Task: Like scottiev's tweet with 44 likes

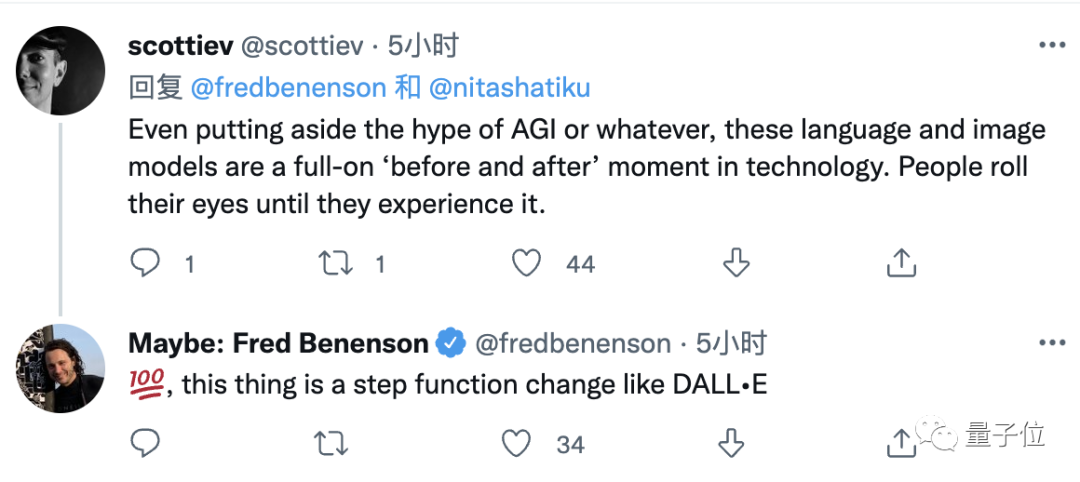Action: click(526, 263)
